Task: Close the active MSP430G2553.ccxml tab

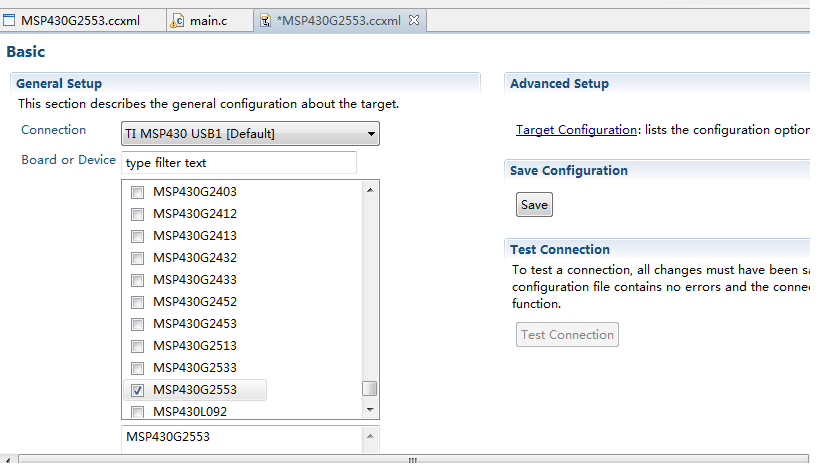Action: pos(414,20)
